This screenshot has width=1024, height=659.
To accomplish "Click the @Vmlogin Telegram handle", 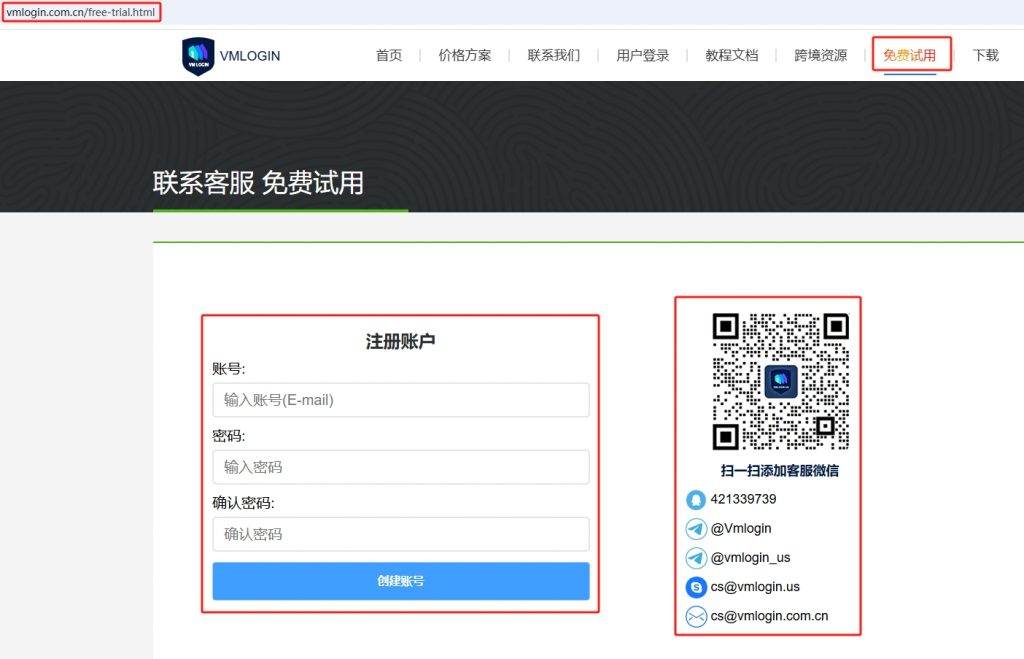I will point(741,528).
